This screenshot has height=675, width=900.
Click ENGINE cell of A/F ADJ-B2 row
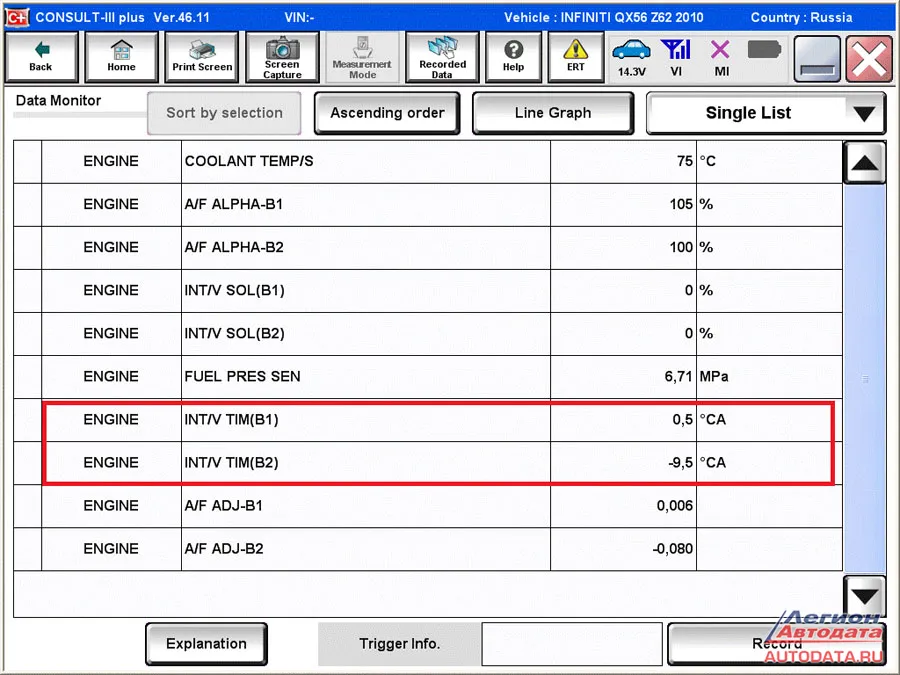click(x=111, y=549)
